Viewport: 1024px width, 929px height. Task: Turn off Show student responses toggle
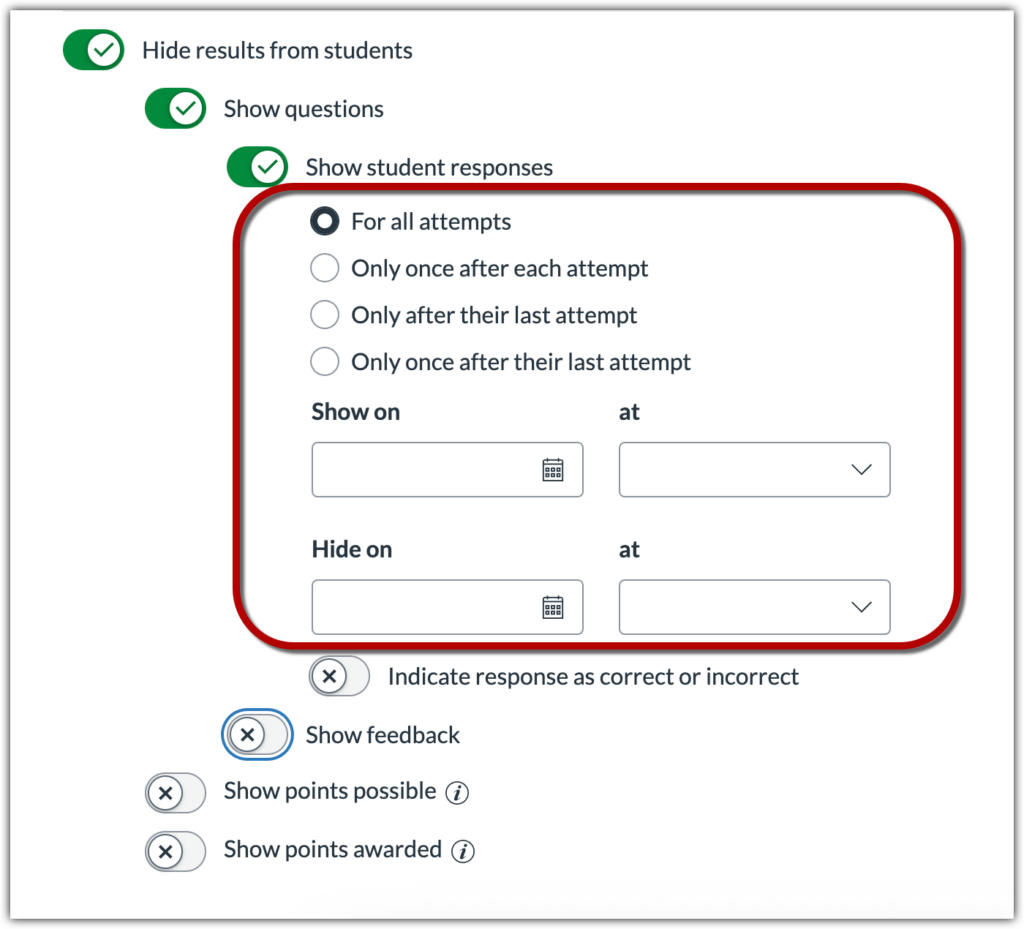coord(257,167)
